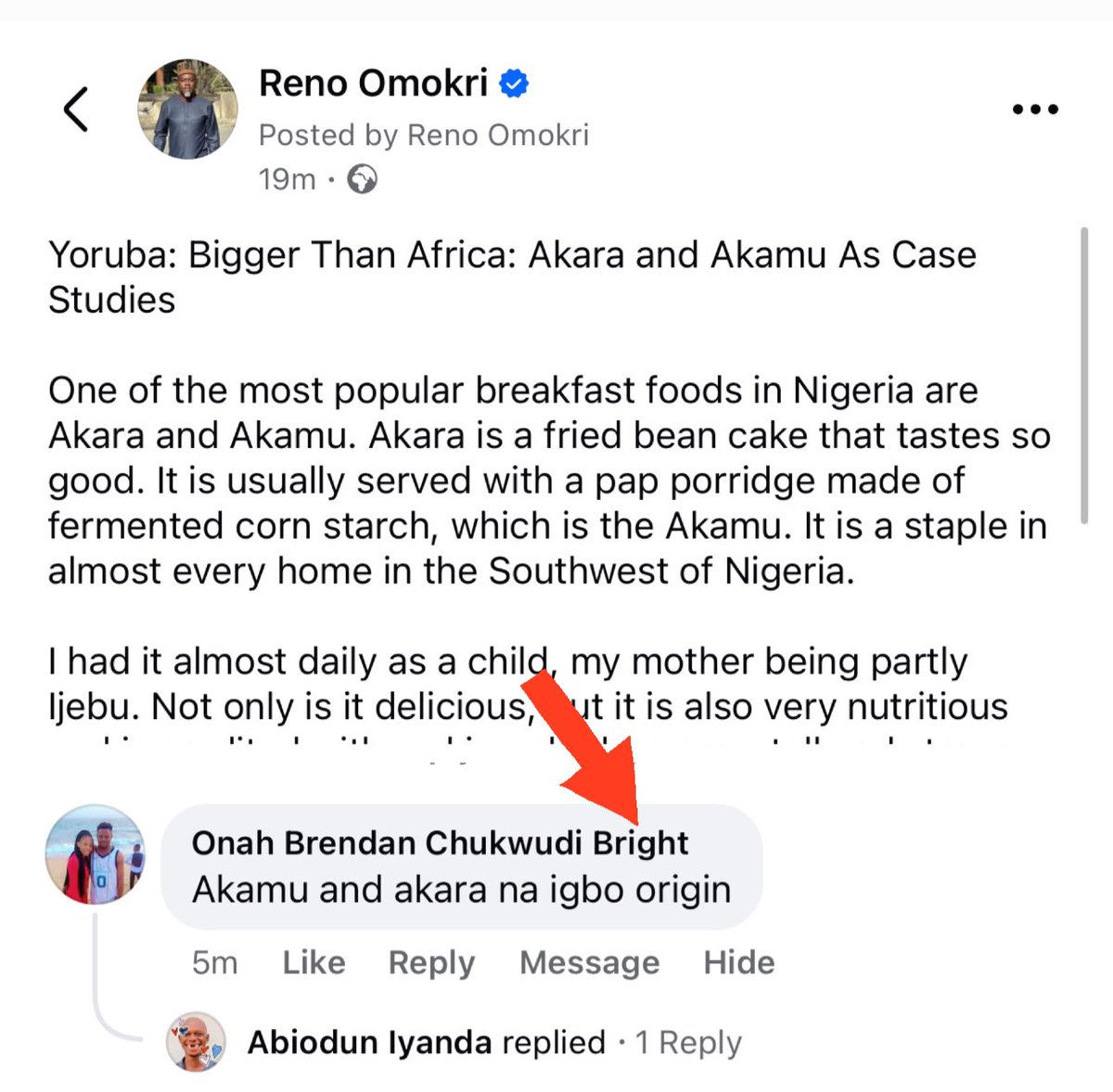Open the three-dots post options menu
This screenshot has height=1092, width=1113.
pos(1035,109)
